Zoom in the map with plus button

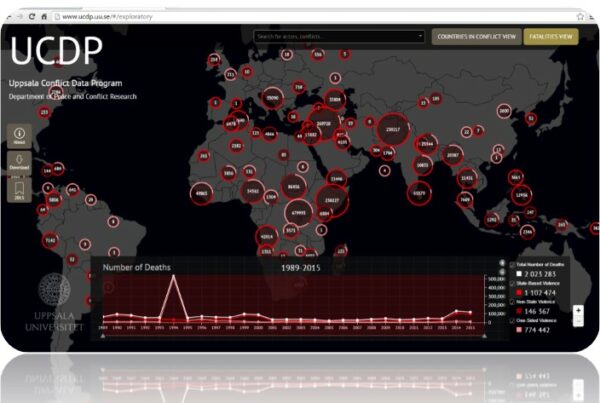pos(578,310)
